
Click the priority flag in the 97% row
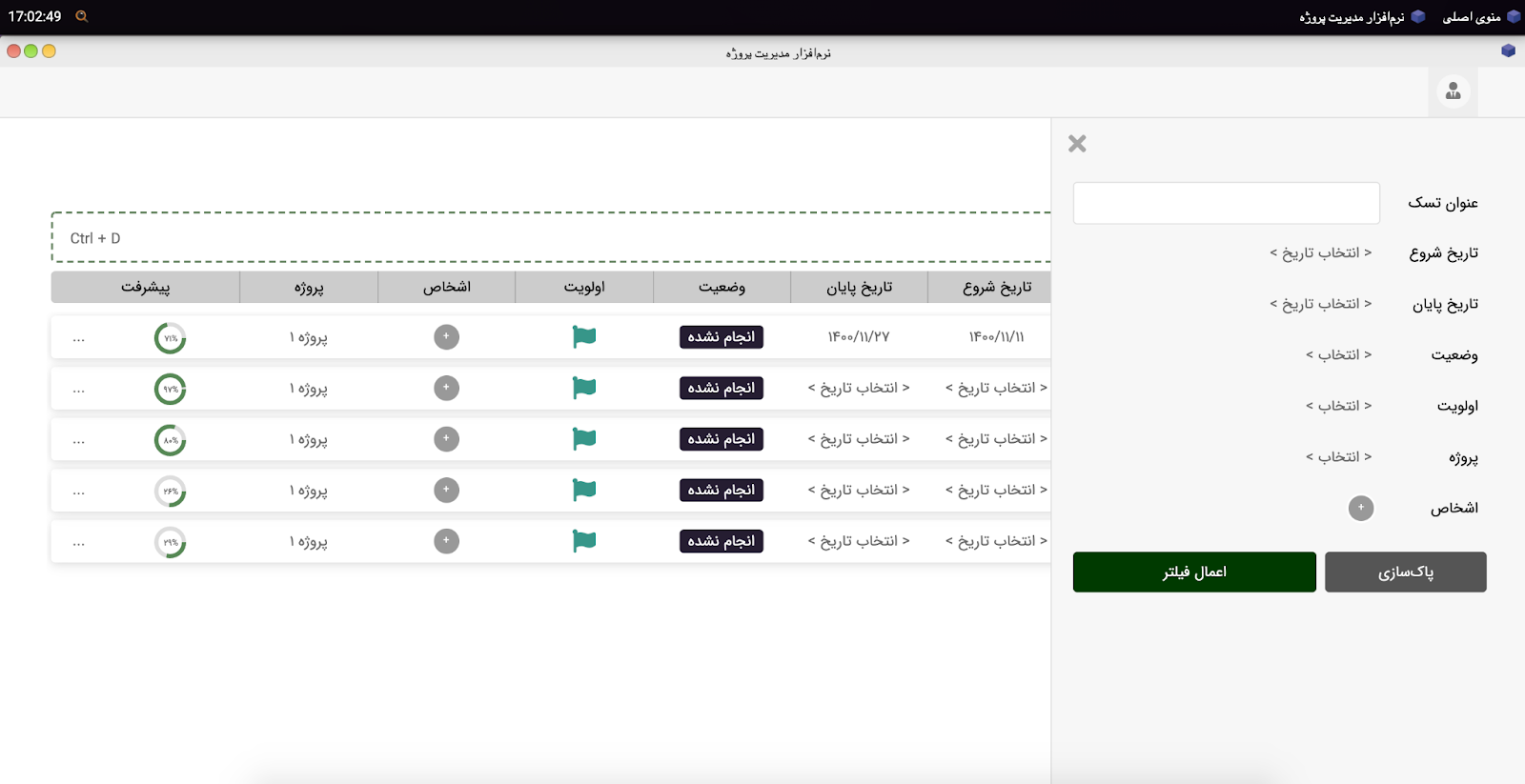tap(584, 388)
